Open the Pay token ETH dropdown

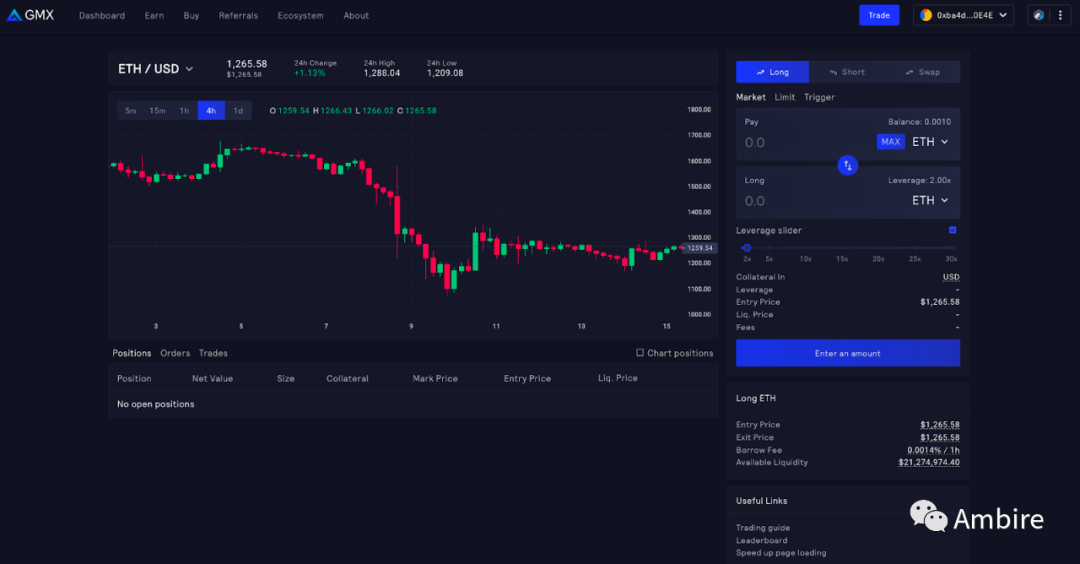tap(930, 142)
